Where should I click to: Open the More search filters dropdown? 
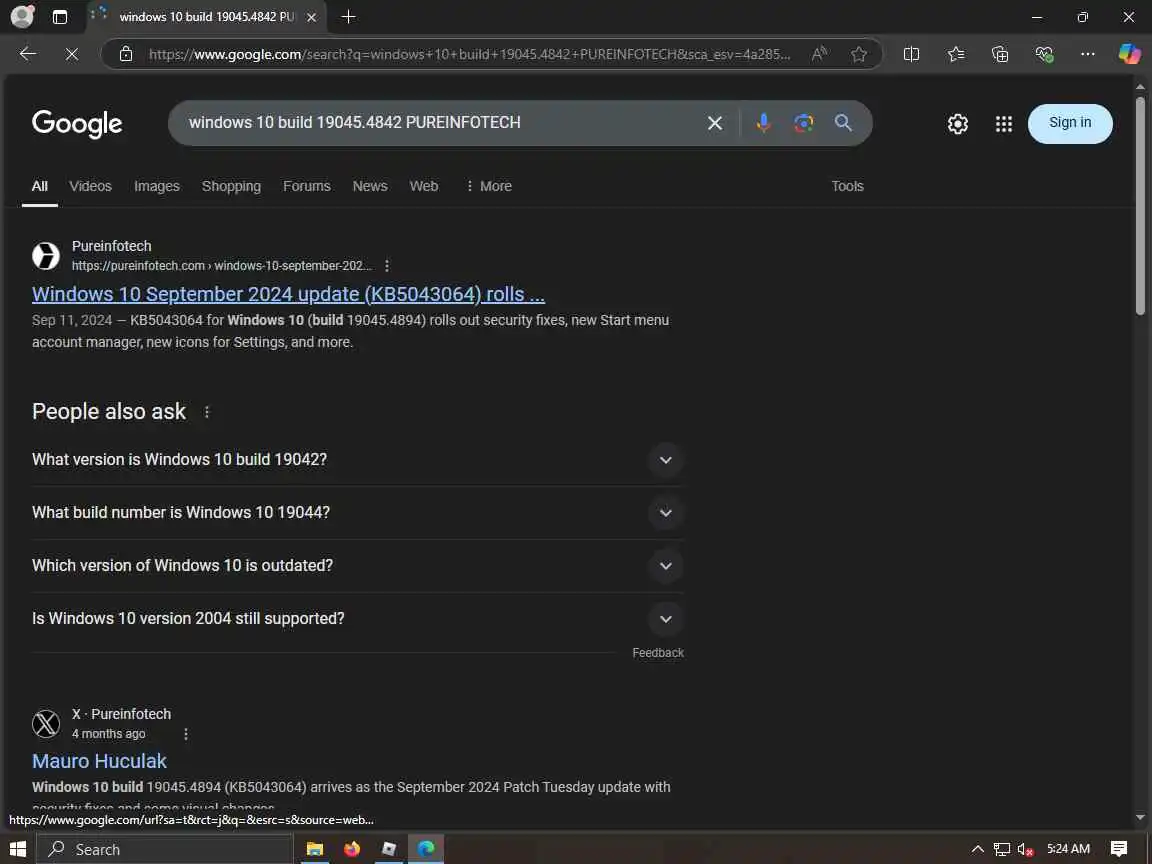pos(489,187)
